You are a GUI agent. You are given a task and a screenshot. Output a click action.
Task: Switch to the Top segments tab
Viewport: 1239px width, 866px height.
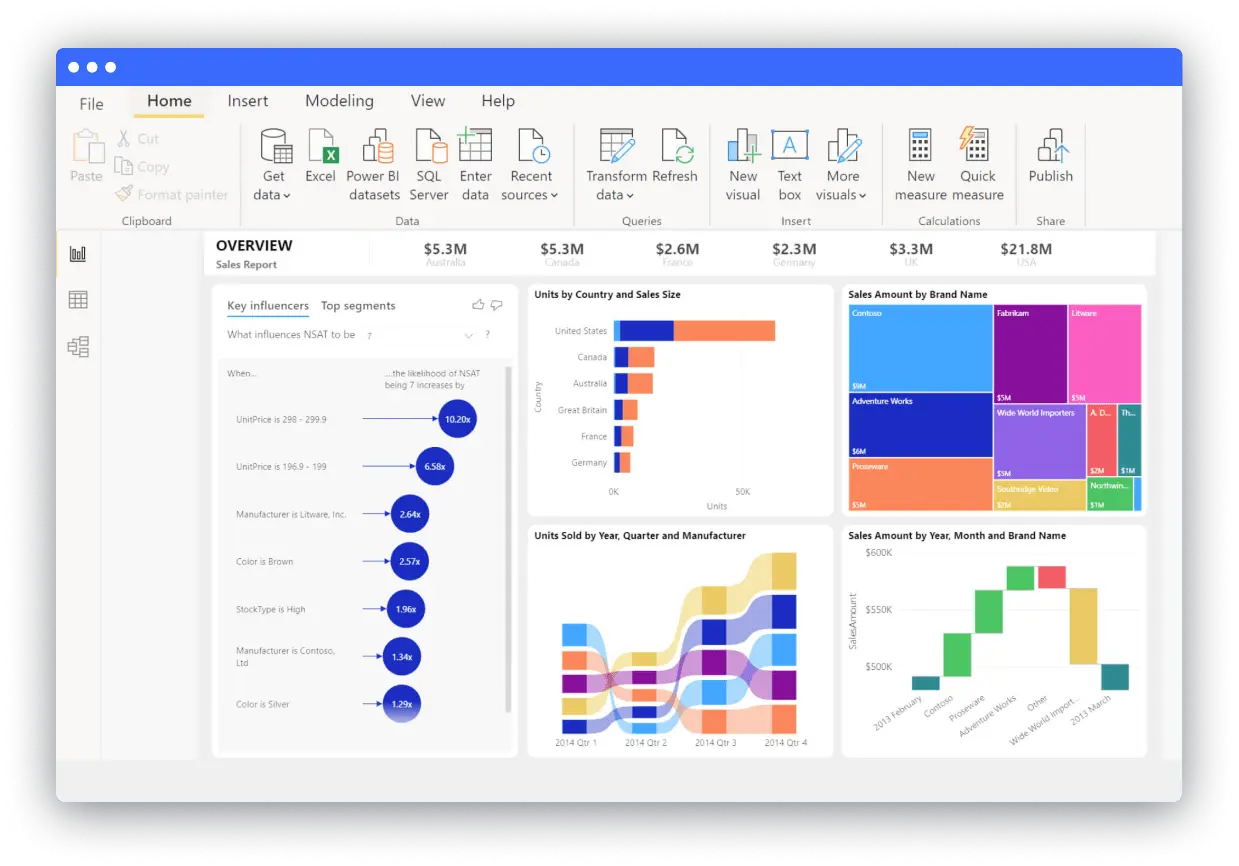[x=358, y=306]
